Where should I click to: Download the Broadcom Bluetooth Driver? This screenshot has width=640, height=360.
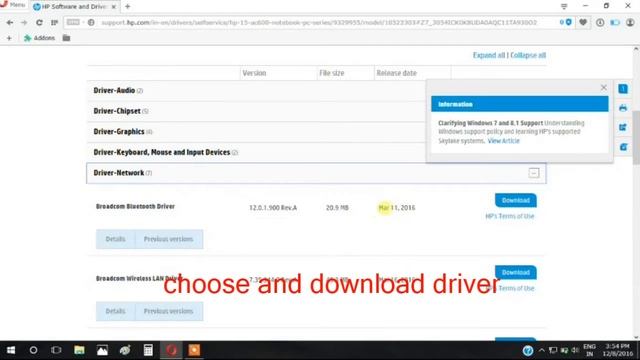516,200
